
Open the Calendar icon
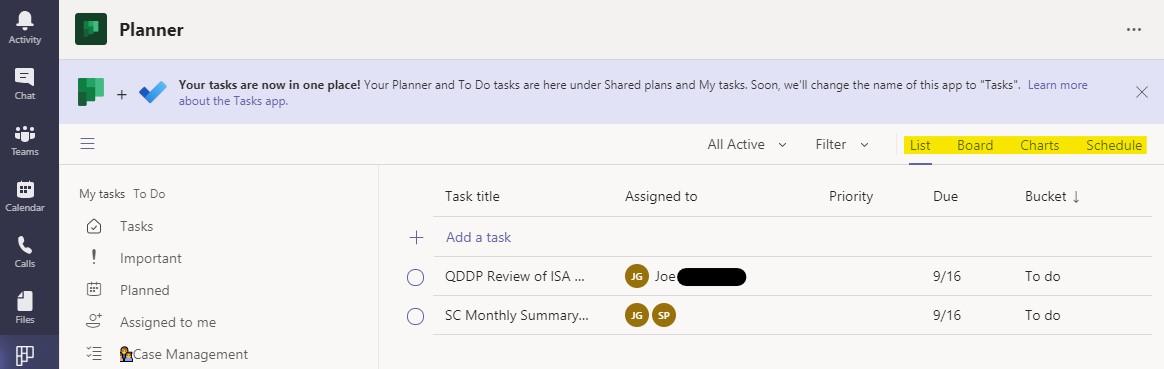pos(24,189)
